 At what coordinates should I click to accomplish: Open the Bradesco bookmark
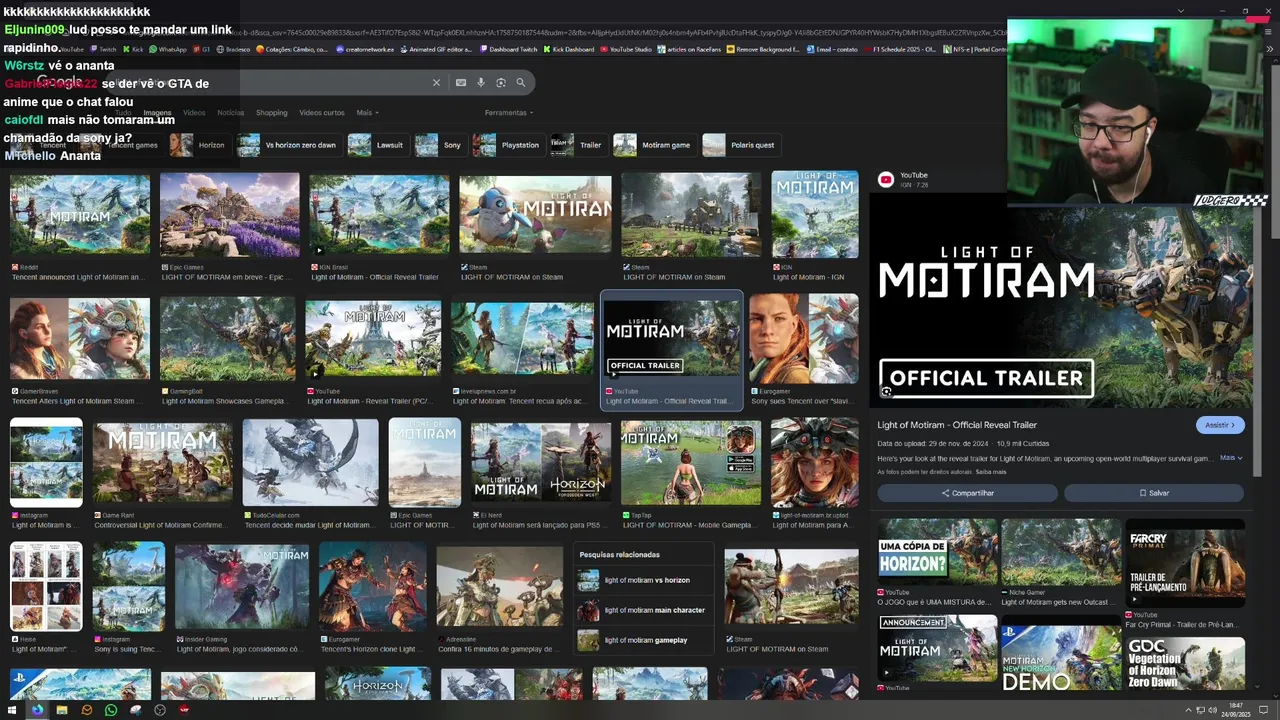[233, 49]
